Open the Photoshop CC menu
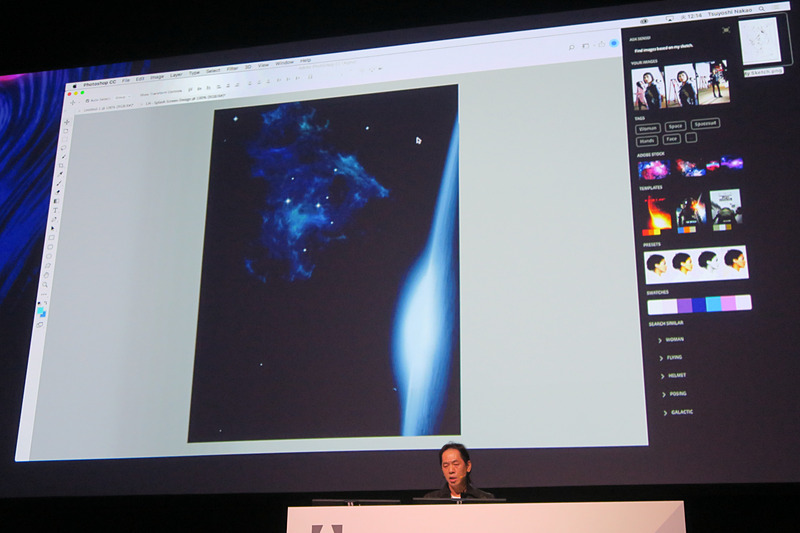The image size is (800, 533). pyautogui.click(x=99, y=82)
